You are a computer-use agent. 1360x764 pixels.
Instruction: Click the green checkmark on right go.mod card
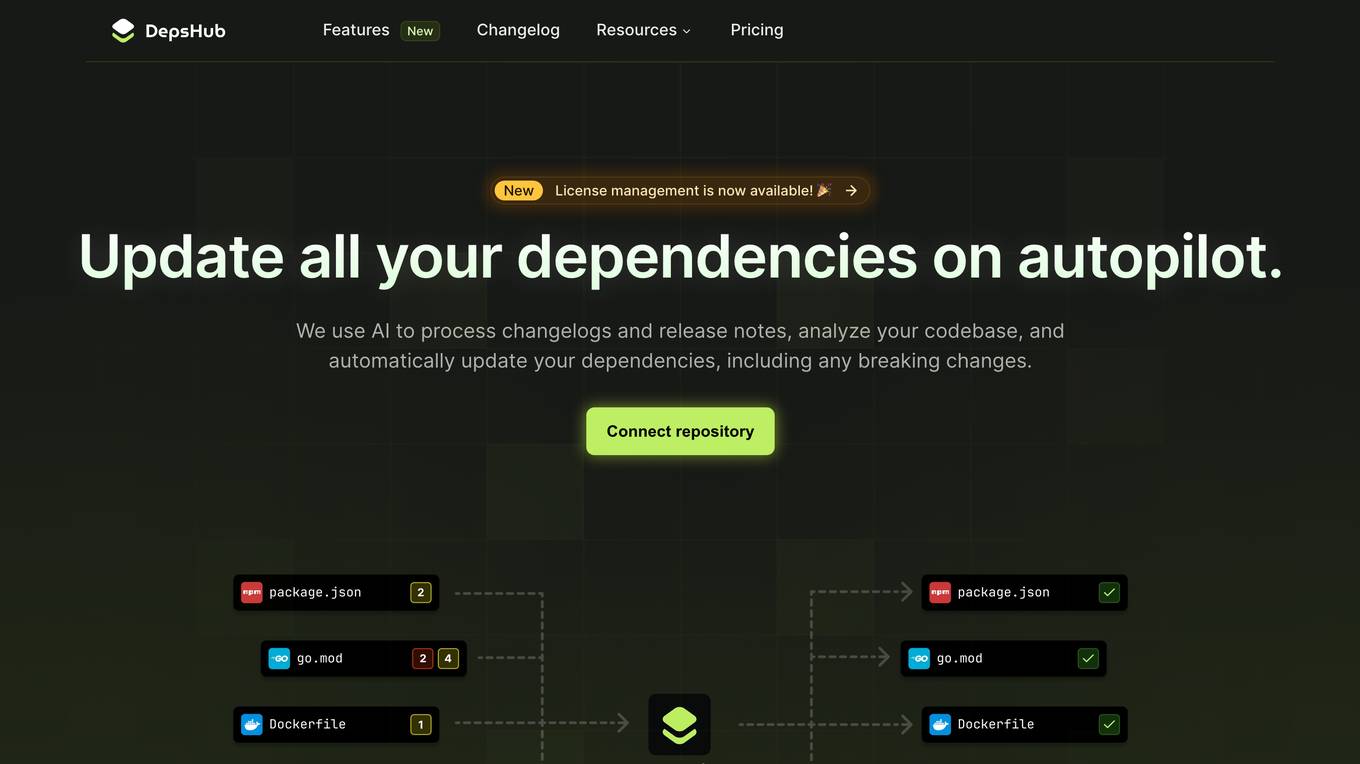click(x=1088, y=658)
